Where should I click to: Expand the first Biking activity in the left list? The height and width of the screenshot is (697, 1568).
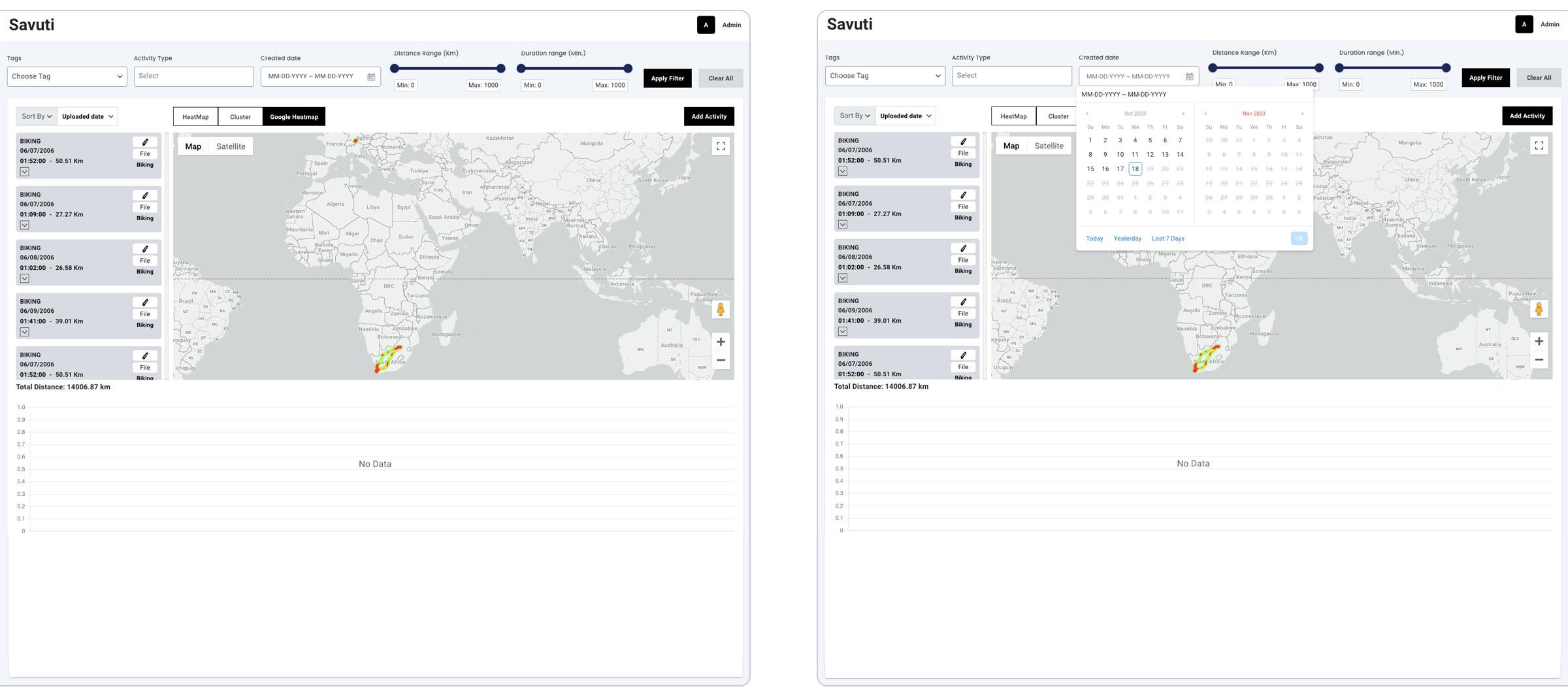24,172
